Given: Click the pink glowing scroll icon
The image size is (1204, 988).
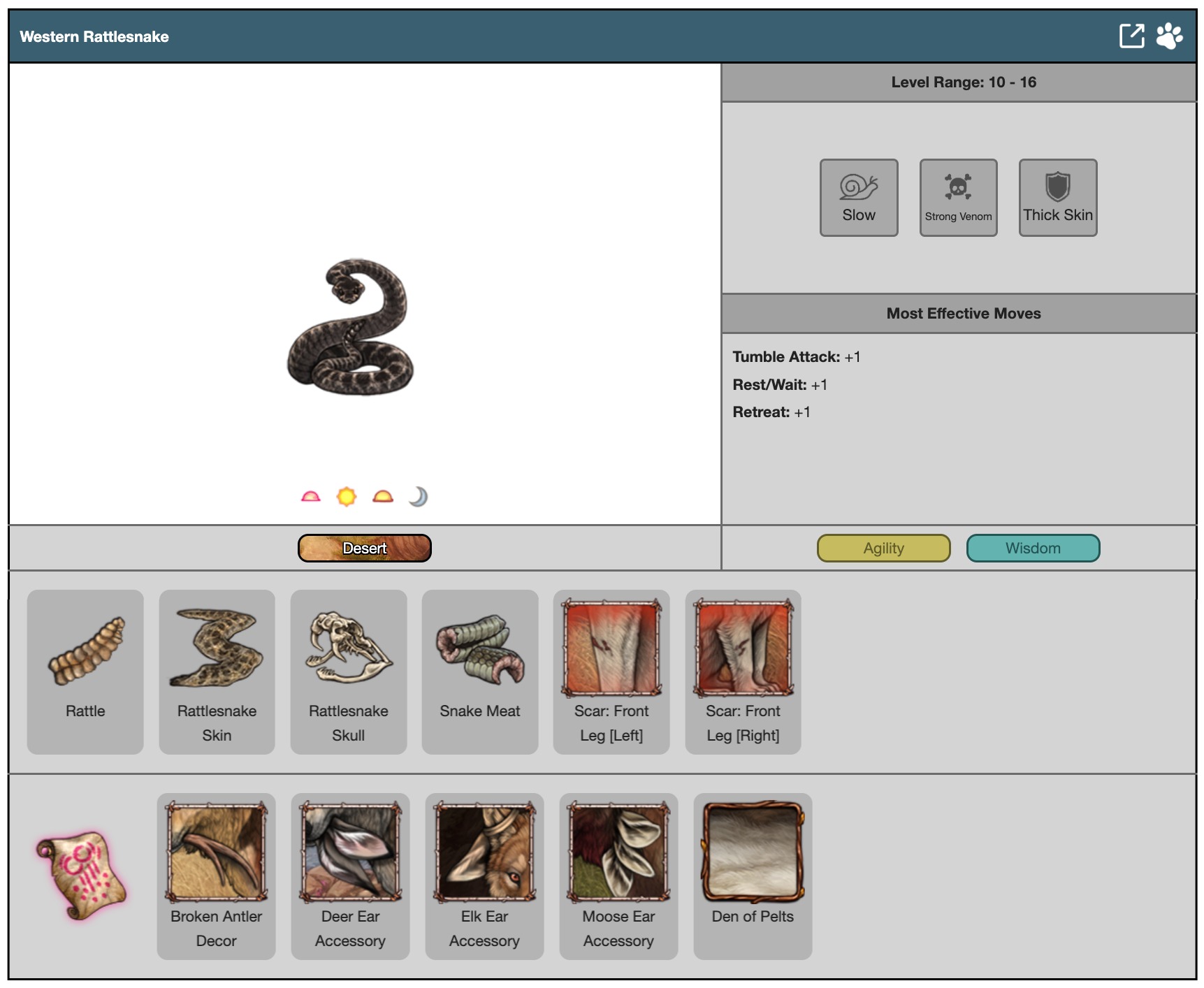Looking at the screenshot, I should (x=81, y=875).
